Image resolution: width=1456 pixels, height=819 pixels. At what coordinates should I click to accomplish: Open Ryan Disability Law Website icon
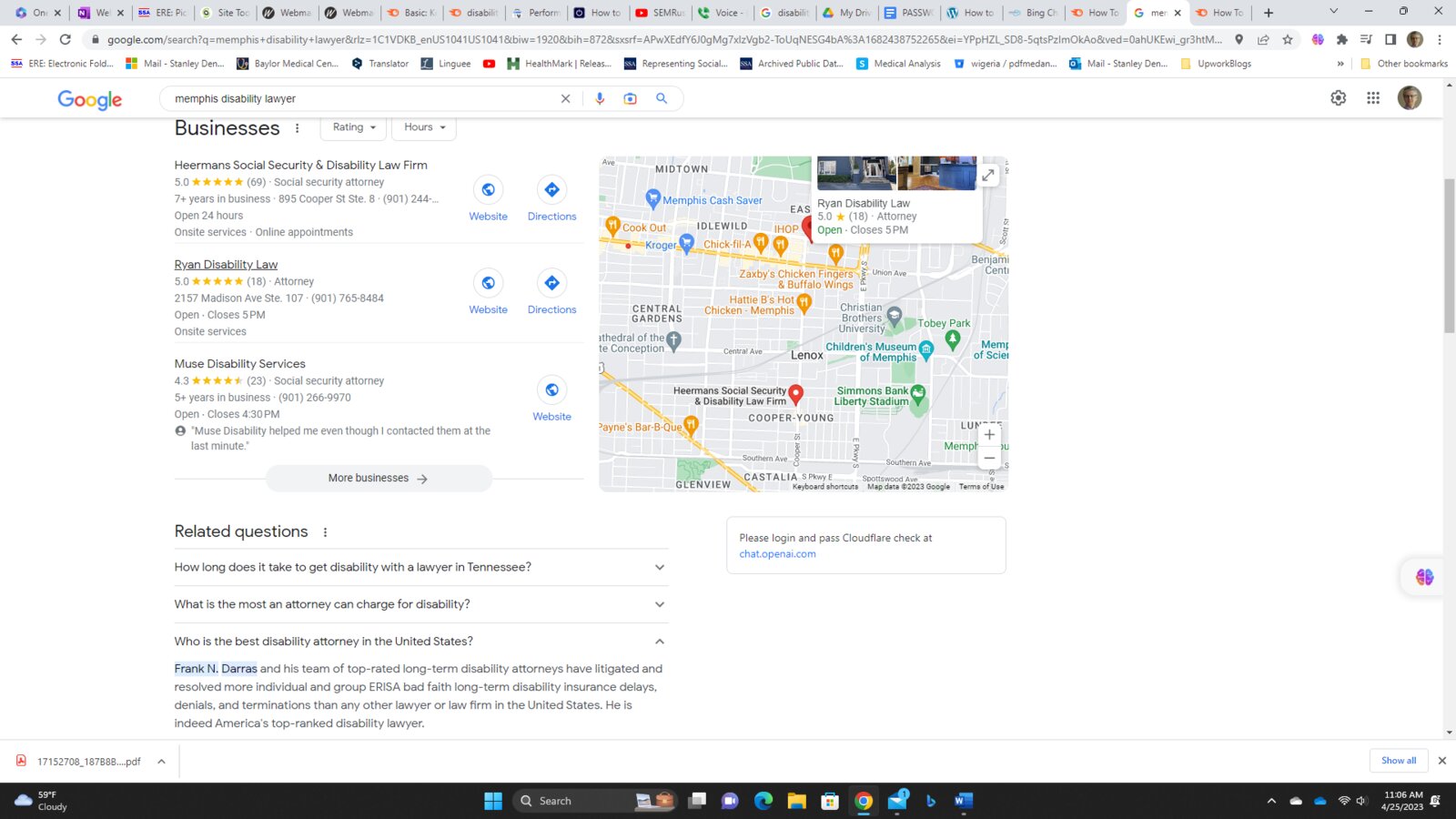488,283
